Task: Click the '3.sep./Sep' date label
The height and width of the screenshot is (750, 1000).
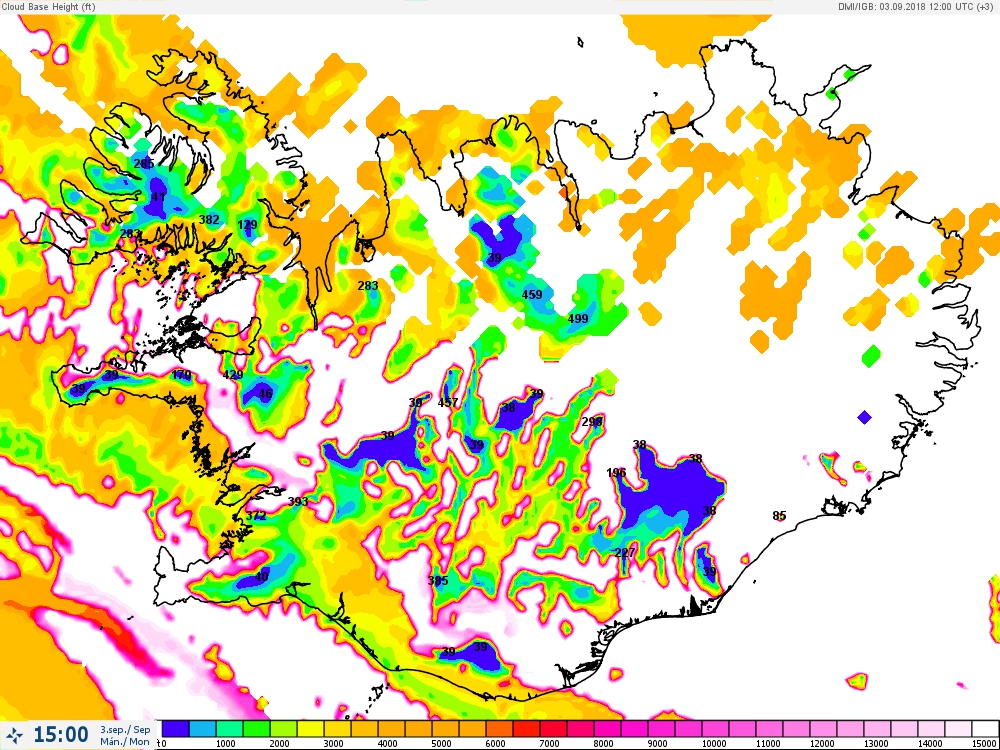Action: [125, 730]
